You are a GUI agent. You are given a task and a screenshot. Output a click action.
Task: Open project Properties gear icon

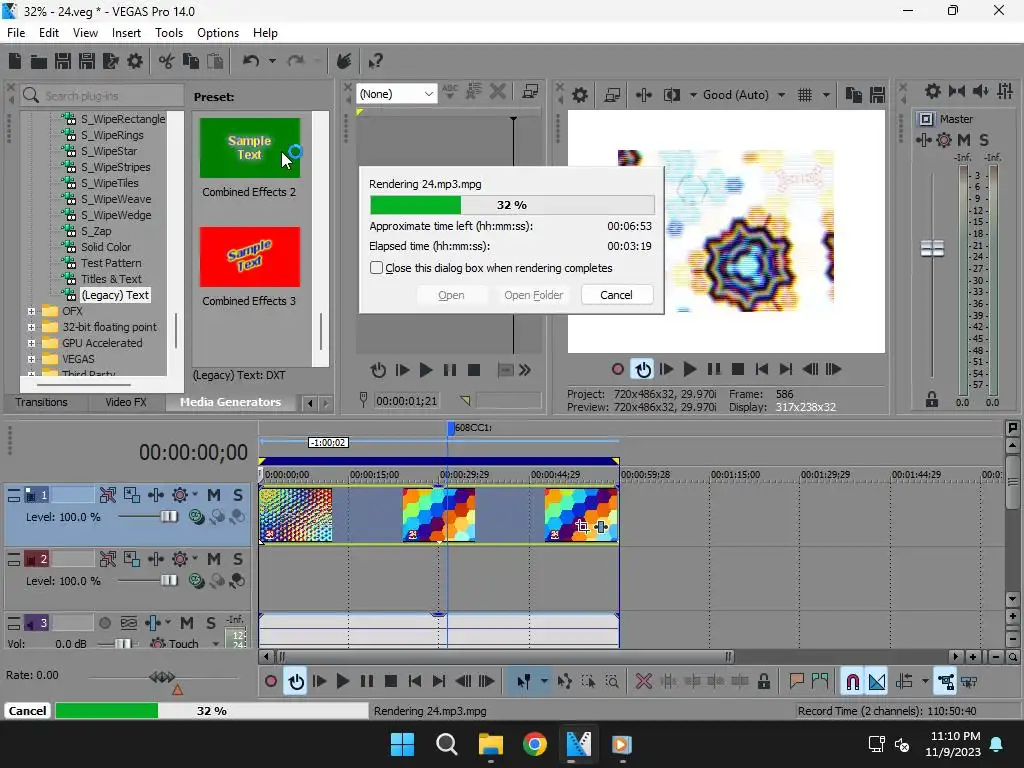click(135, 61)
